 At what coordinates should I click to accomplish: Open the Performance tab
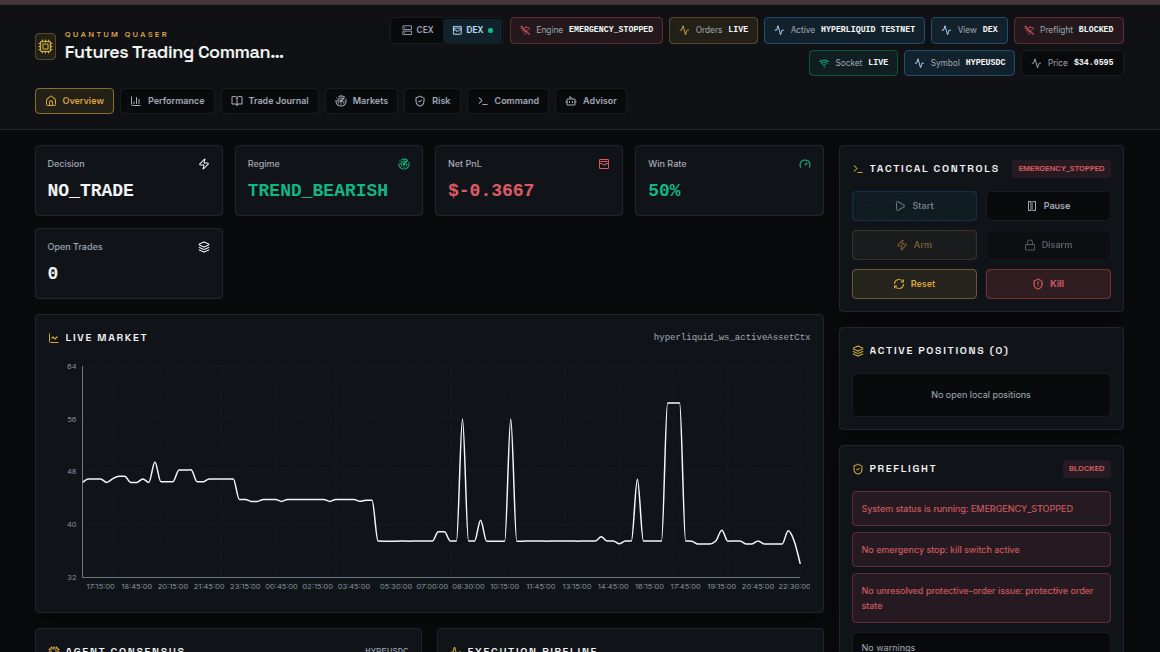point(167,101)
